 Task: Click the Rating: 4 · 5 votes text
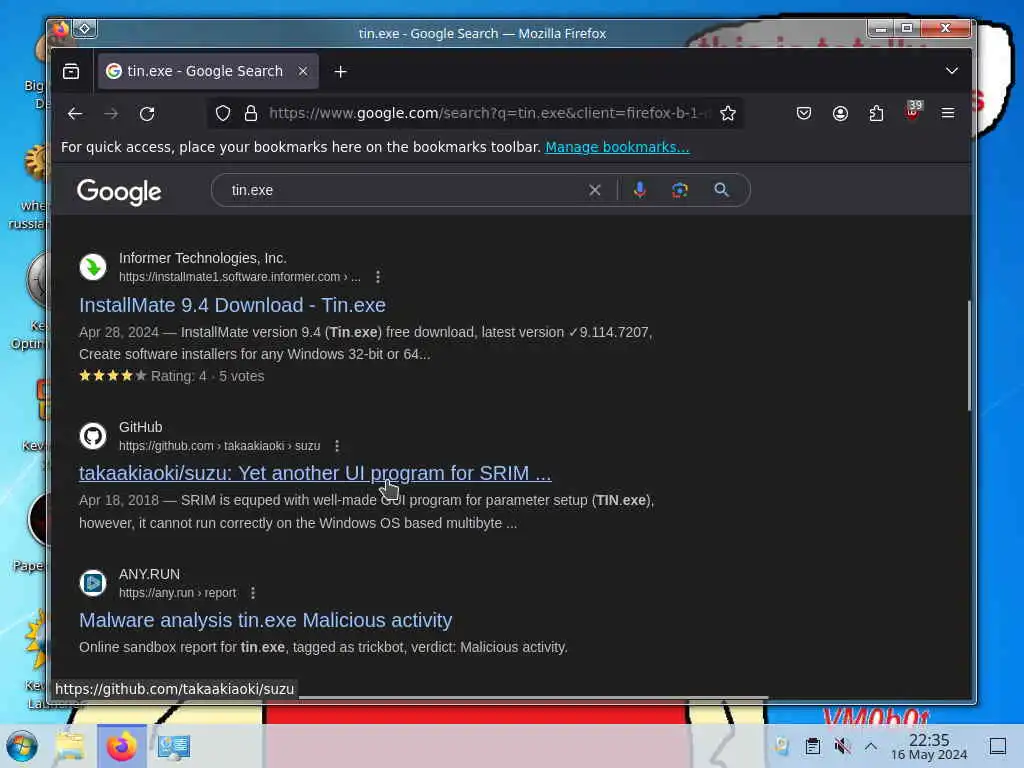pyautogui.click(x=208, y=376)
